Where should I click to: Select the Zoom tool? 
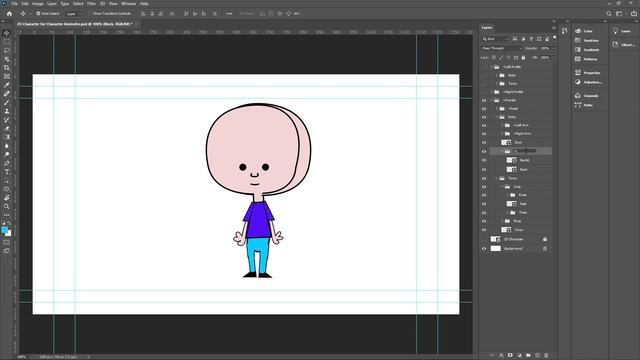point(7,207)
